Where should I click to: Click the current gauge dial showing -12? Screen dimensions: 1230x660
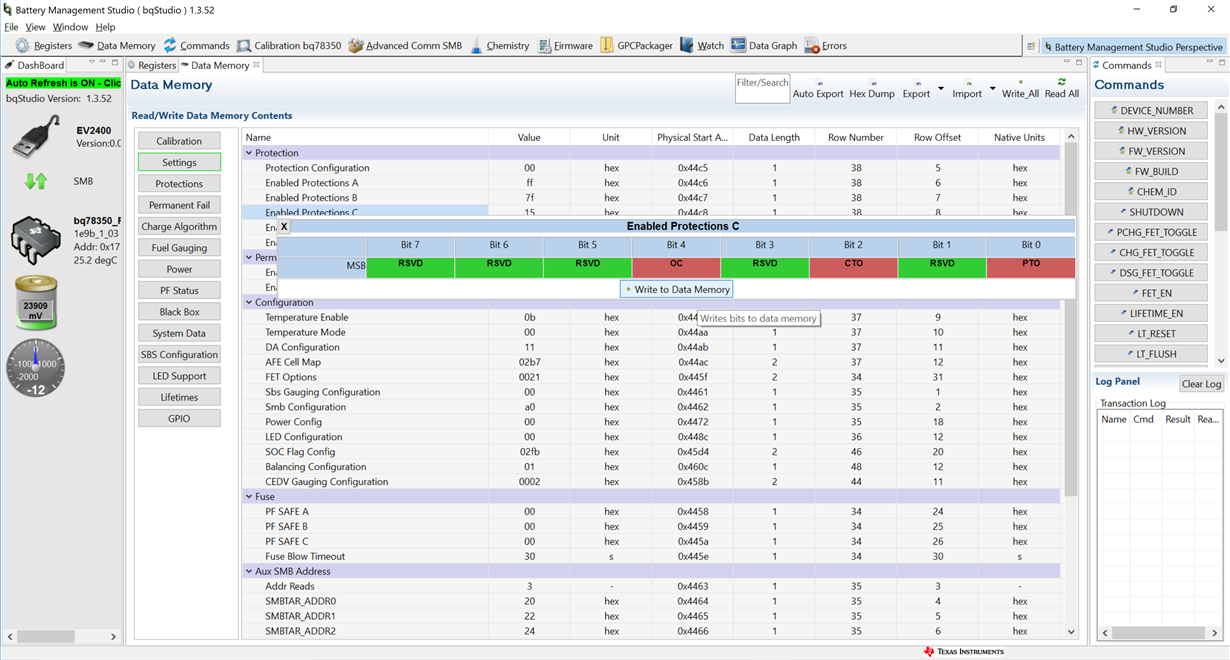click(x=36, y=367)
